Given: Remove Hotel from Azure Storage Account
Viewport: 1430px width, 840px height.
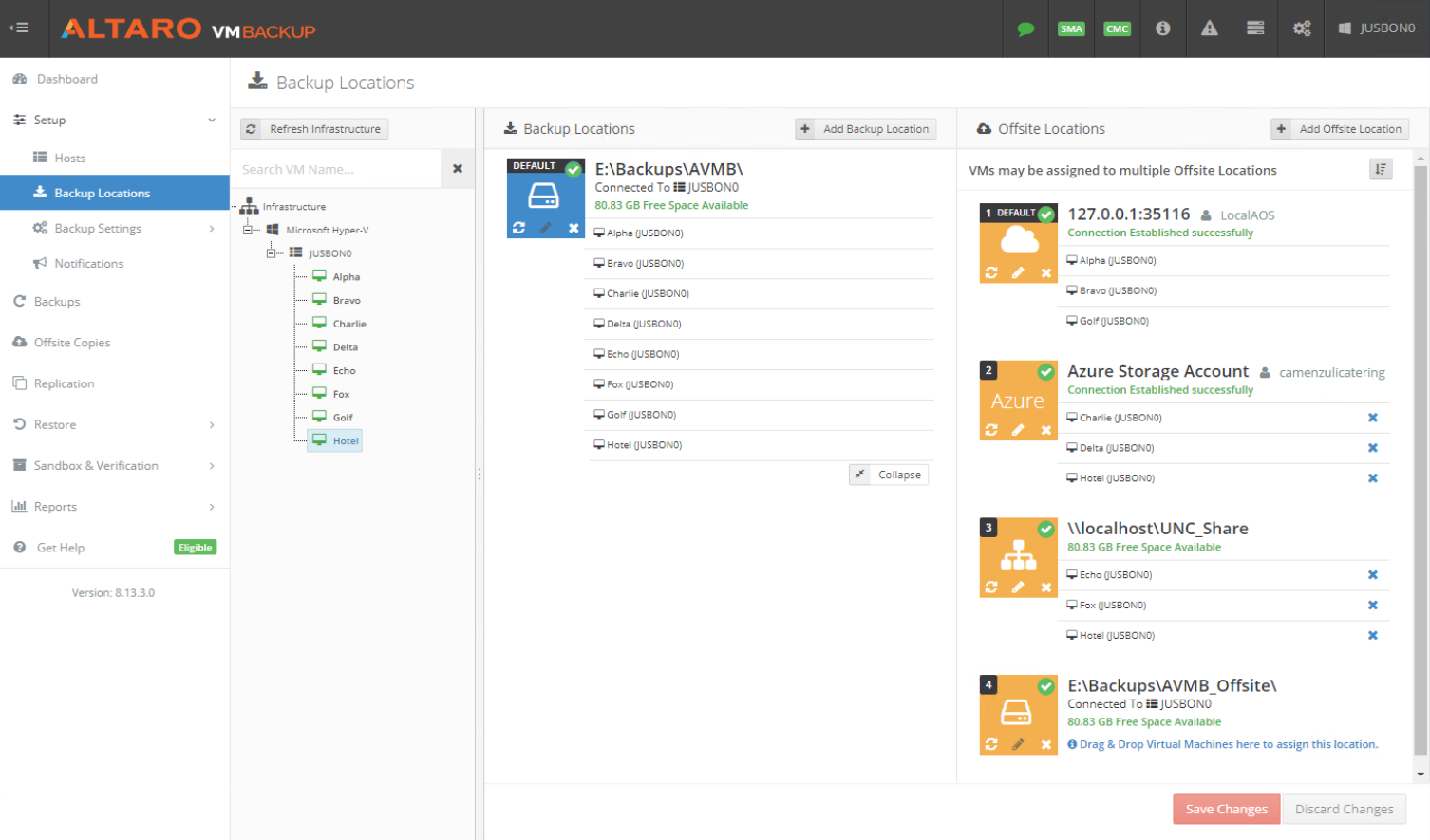Looking at the screenshot, I should point(1372,478).
